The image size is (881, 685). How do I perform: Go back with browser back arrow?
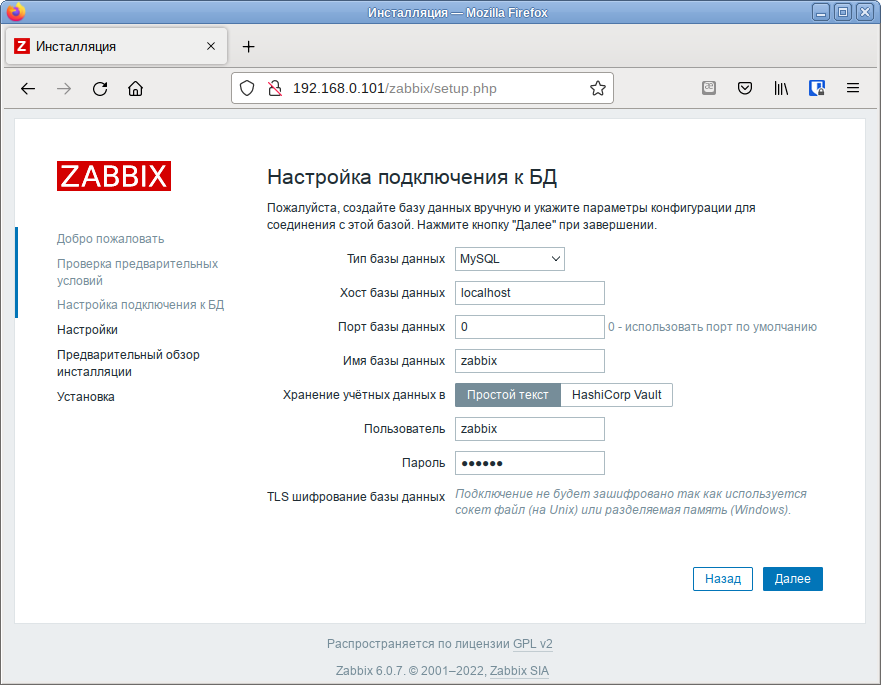[28, 88]
